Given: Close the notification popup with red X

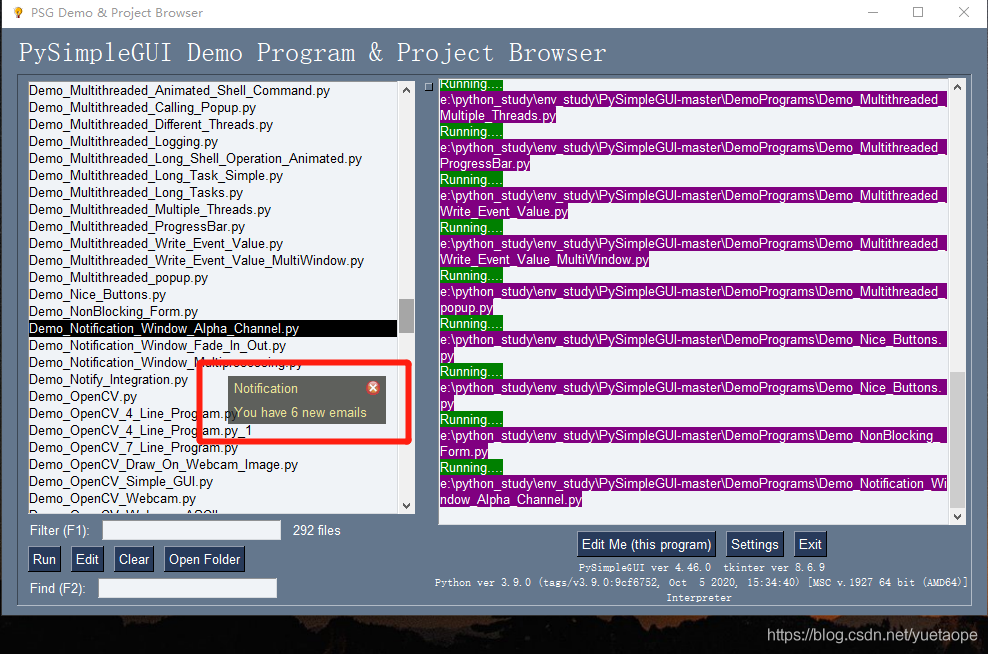Looking at the screenshot, I should [x=373, y=387].
